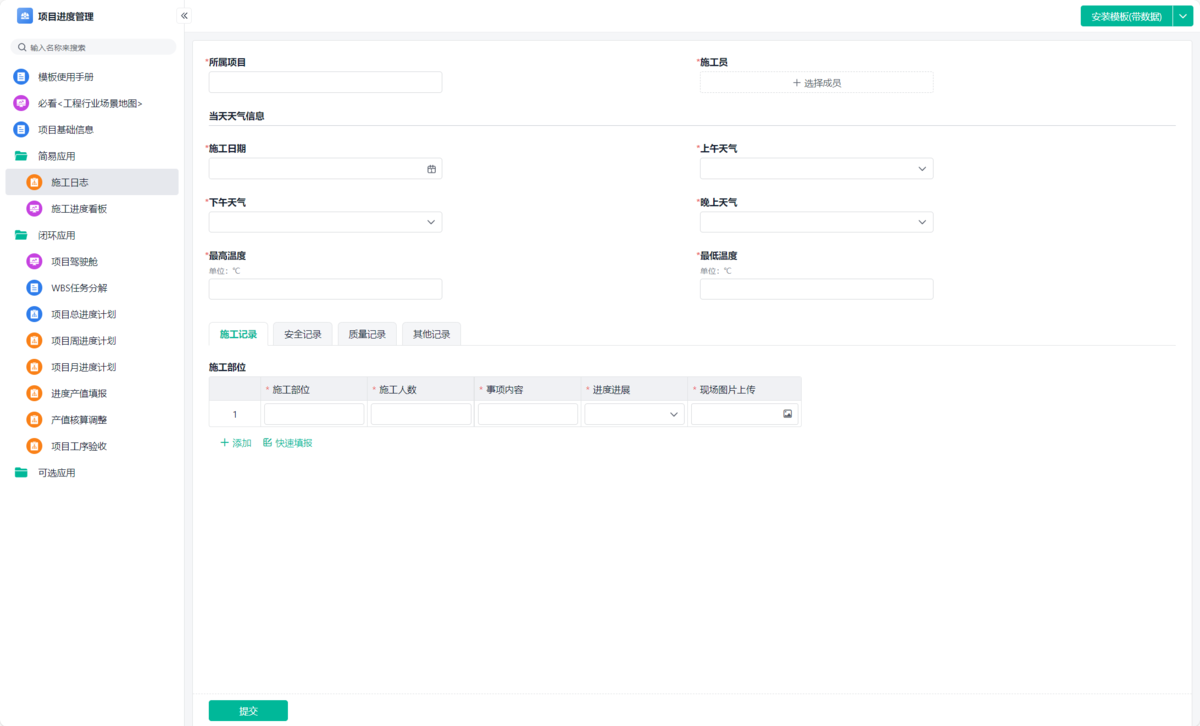The width and height of the screenshot is (1200, 726).
Task: Click the 项目工序验收 icon
Action: 34,446
